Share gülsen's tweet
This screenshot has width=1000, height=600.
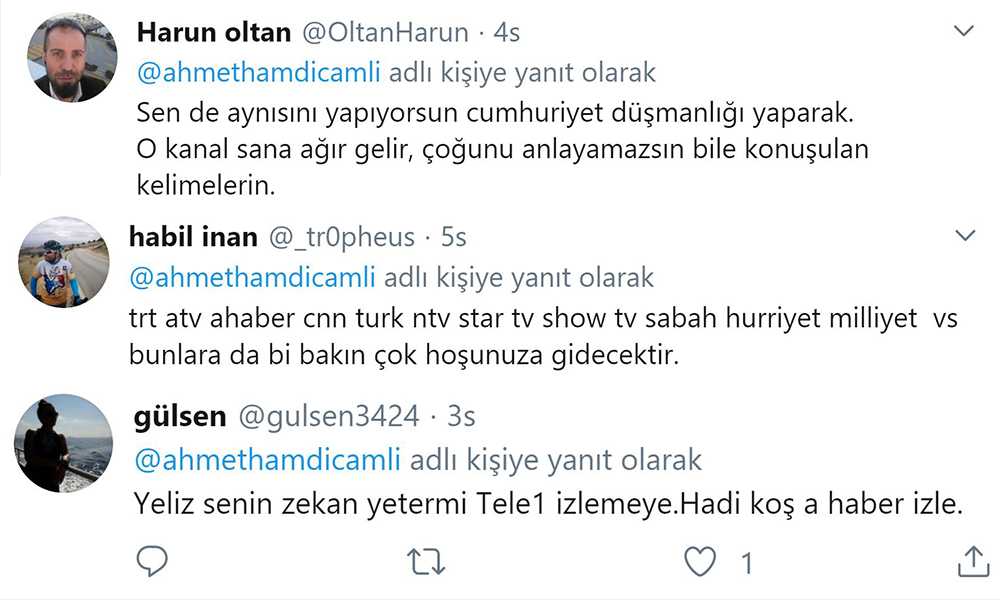[973, 562]
